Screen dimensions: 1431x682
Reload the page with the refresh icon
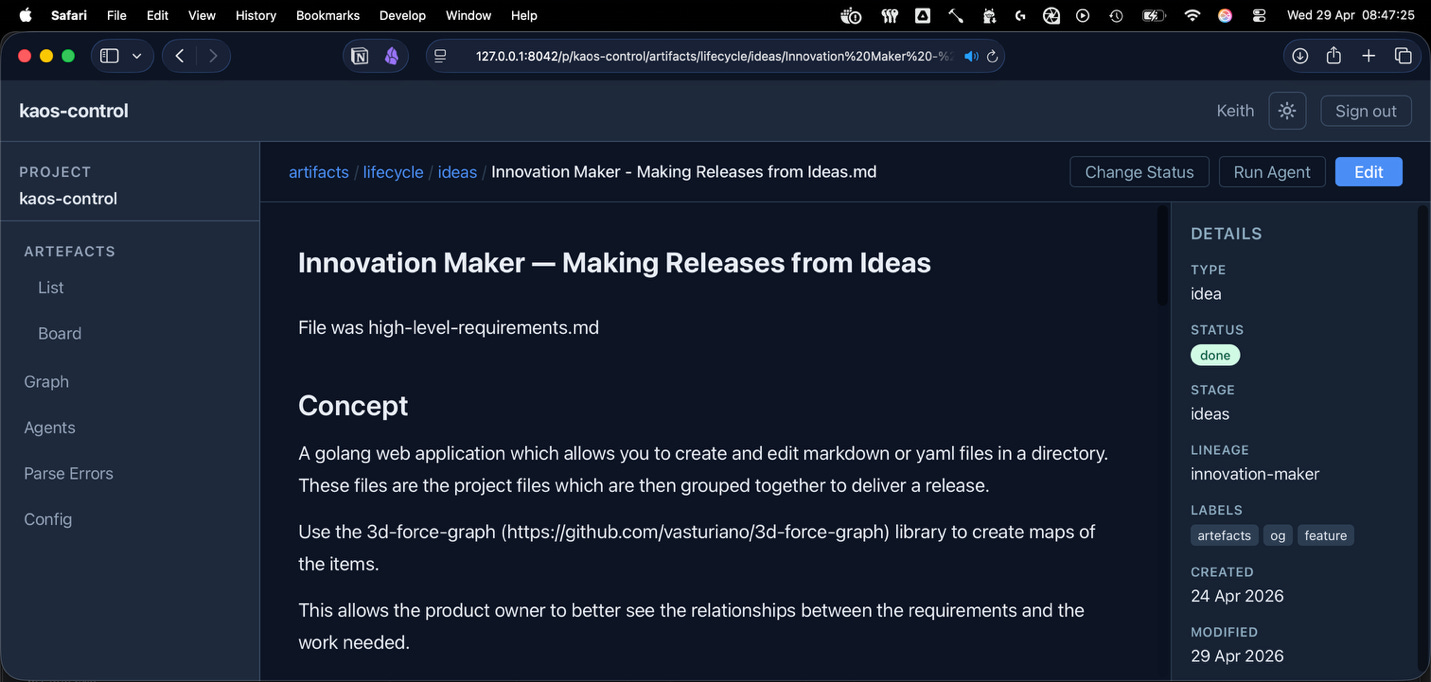click(x=992, y=56)
